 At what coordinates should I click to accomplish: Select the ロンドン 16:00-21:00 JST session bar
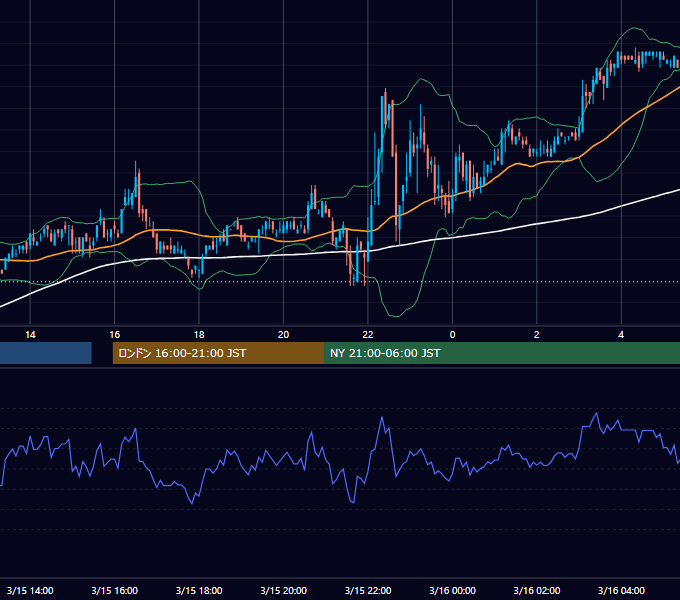[x=218, y=353]
